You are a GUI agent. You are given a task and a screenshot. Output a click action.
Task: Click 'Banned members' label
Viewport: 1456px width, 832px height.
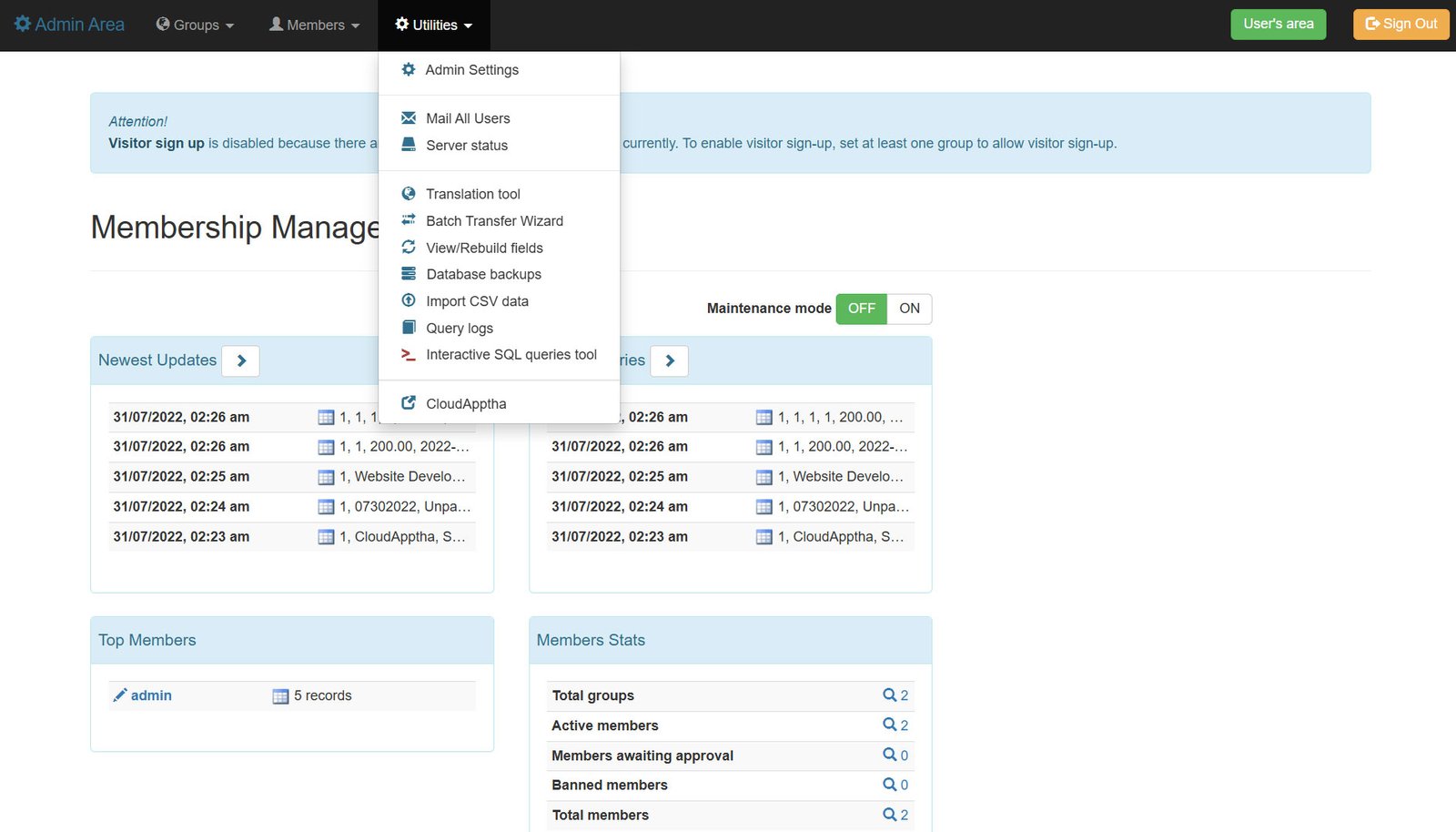pyautogui.click(x=610, y=785)
